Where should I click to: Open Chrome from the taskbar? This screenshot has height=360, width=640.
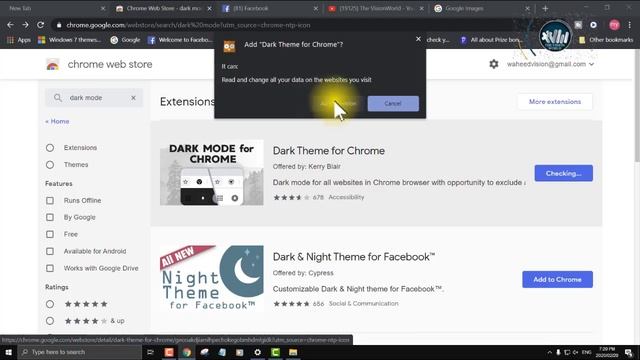(x=187, y=352)
